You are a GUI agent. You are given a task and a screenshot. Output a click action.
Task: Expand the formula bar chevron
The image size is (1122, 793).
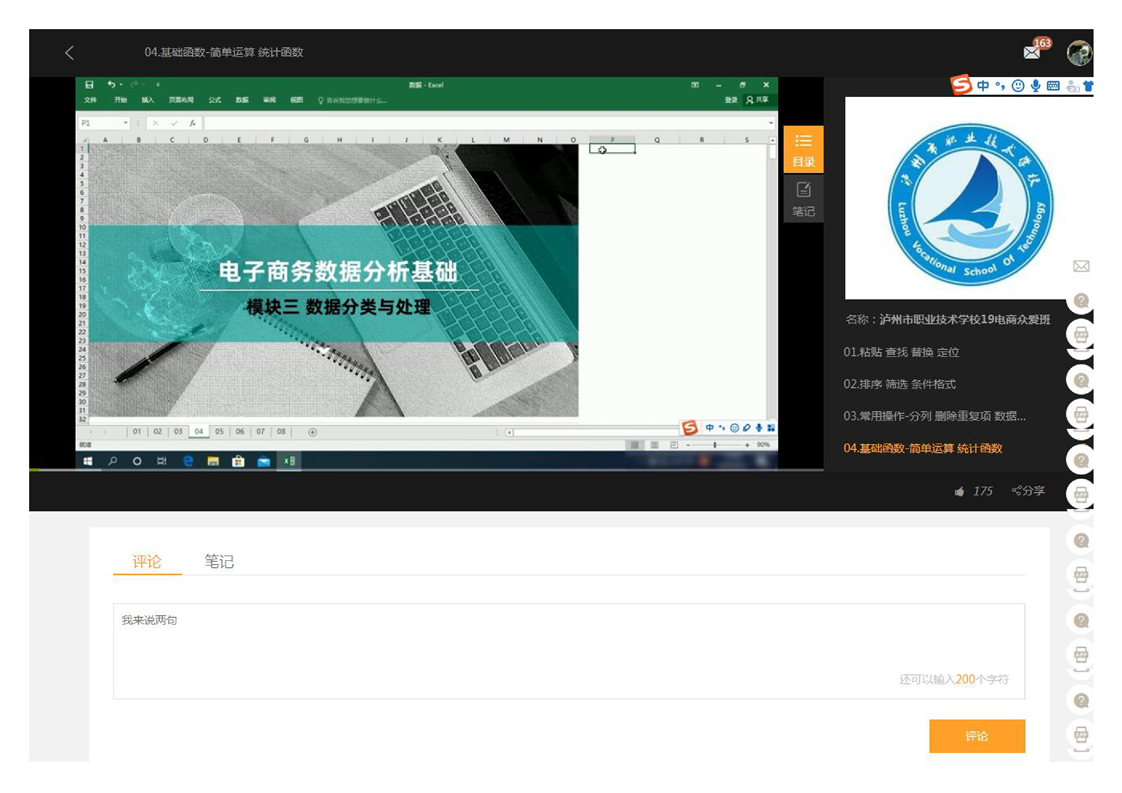point(771,123)
